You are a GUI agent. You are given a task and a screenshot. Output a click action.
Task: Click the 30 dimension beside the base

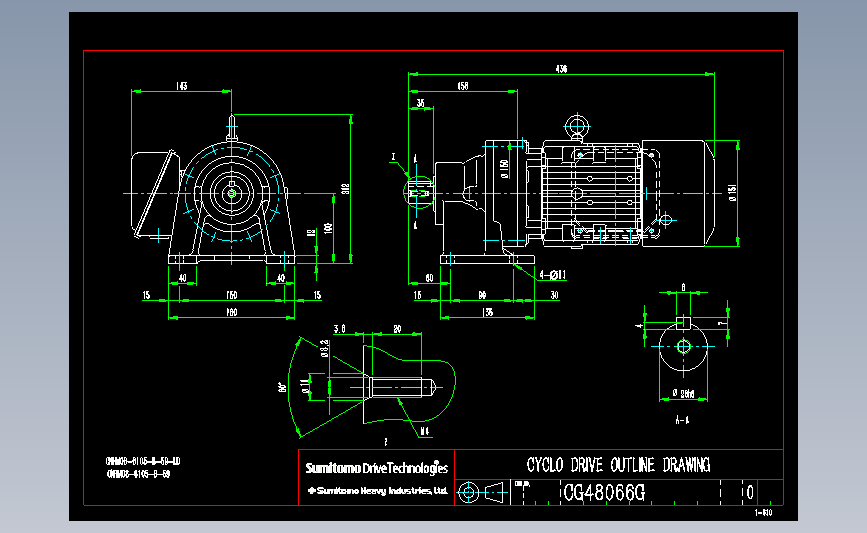pos(555,295)
